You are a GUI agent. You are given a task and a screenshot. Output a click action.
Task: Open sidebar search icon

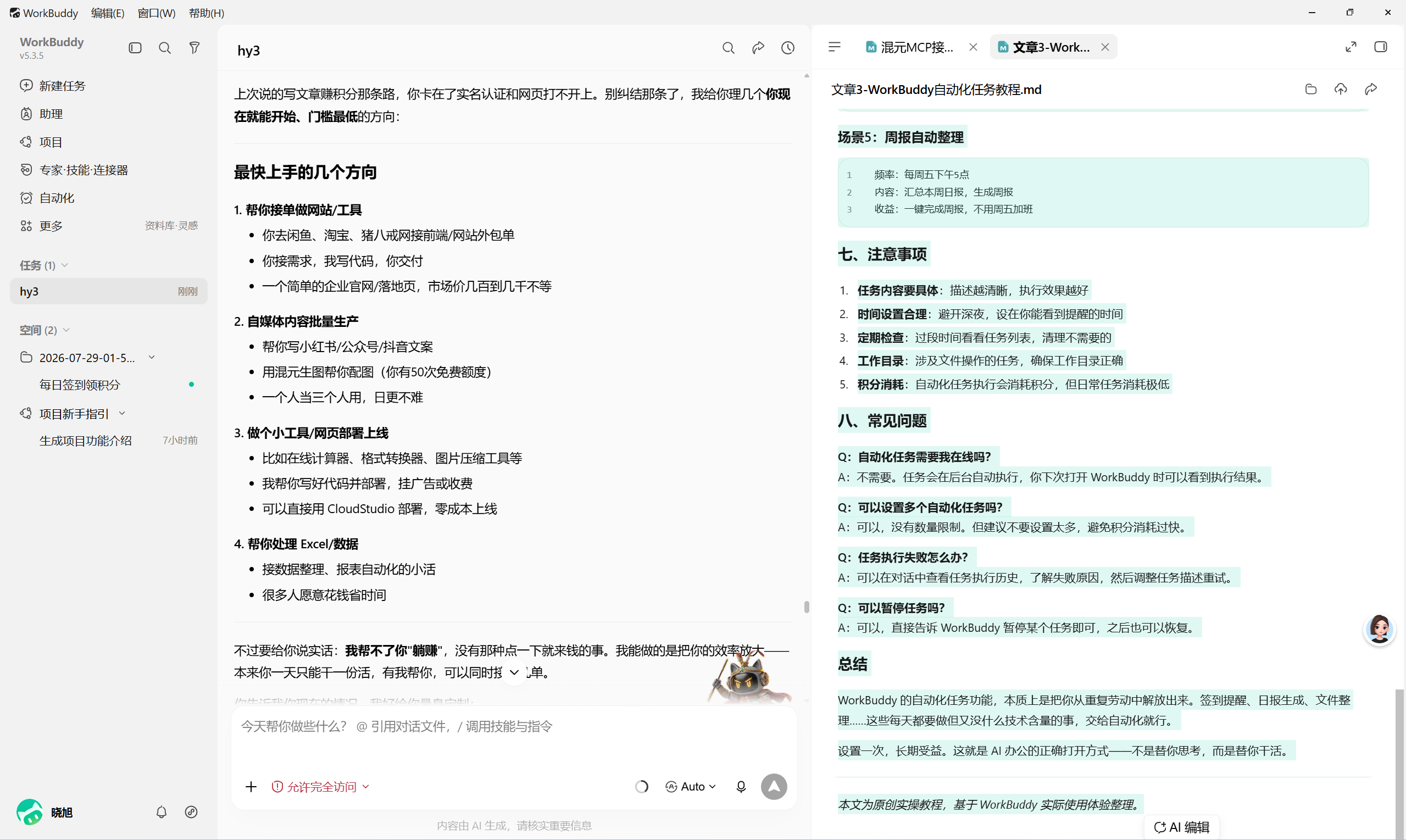click(165, 48)
